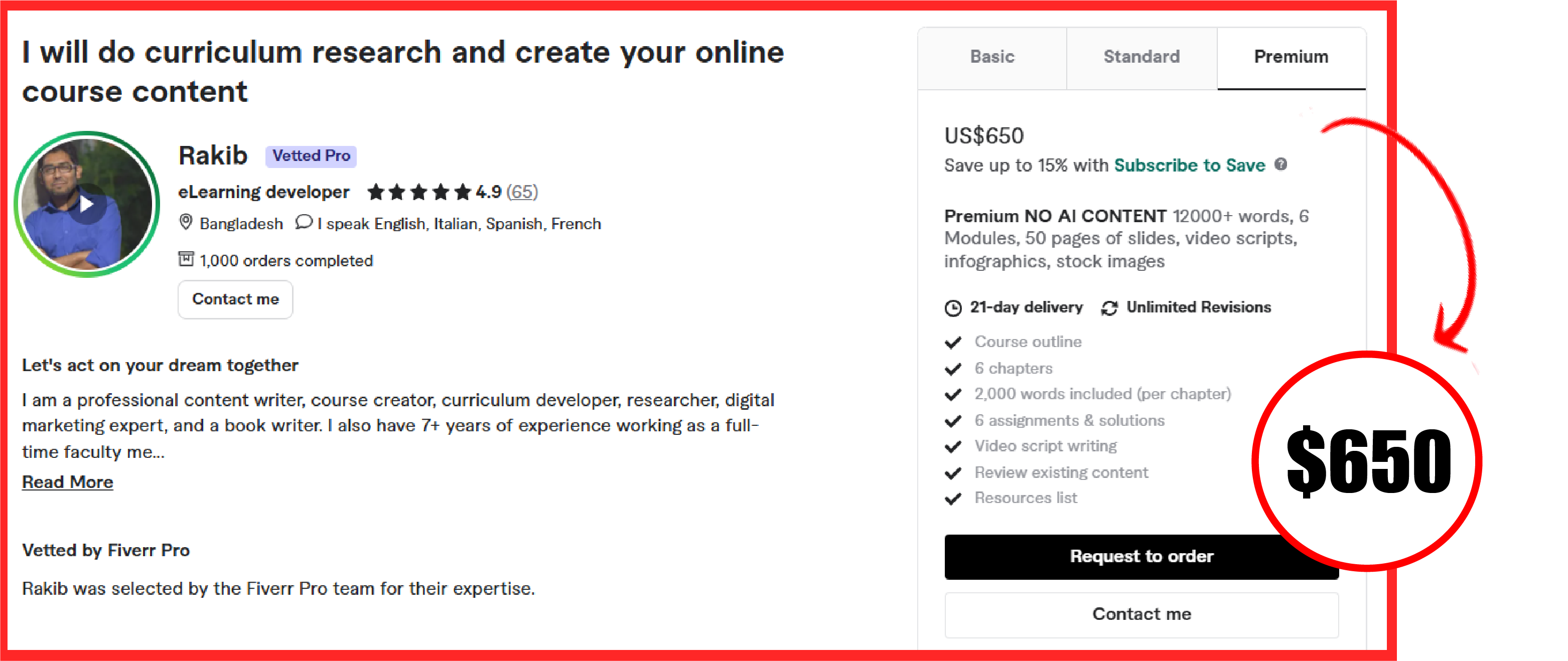Open the 65 reviews count link

522,193
